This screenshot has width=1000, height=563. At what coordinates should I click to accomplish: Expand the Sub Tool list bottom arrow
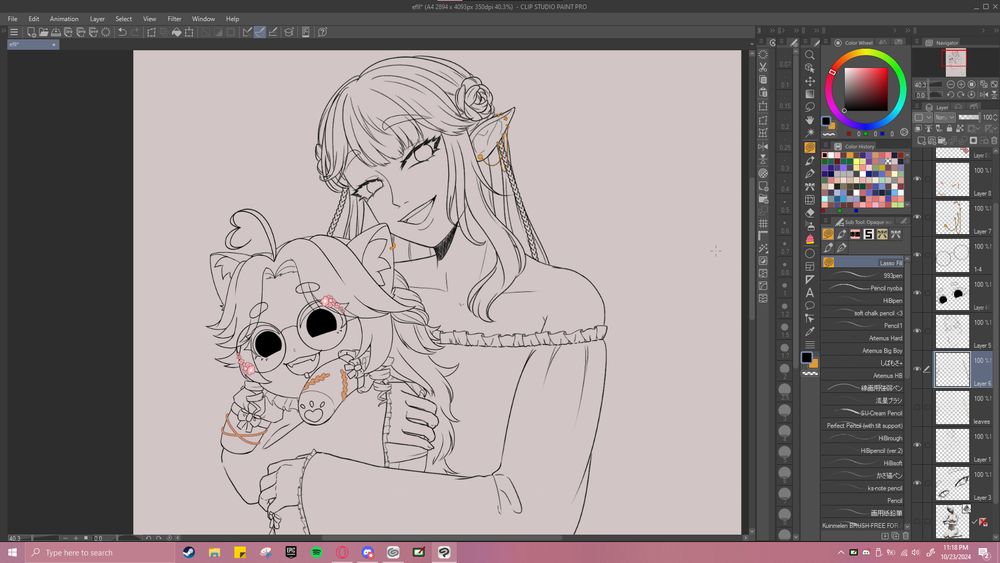point(907,527)
